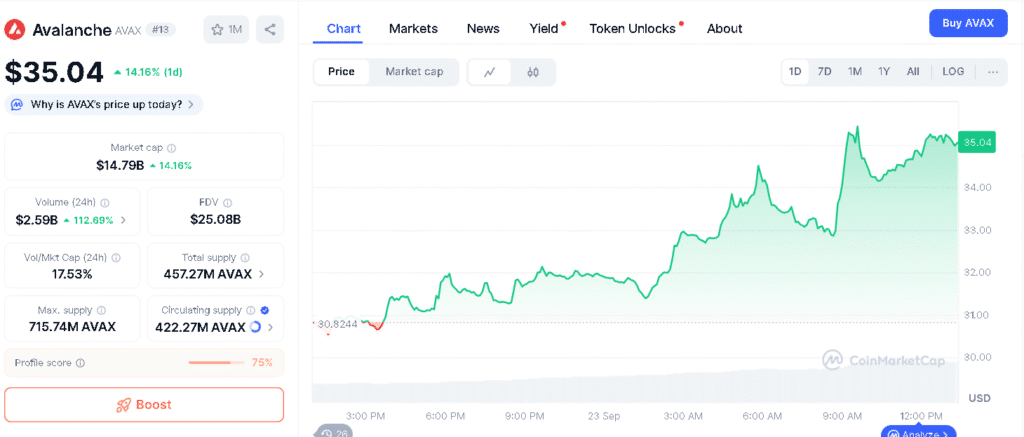Expand Total supply details chevron

pos(262,274)
